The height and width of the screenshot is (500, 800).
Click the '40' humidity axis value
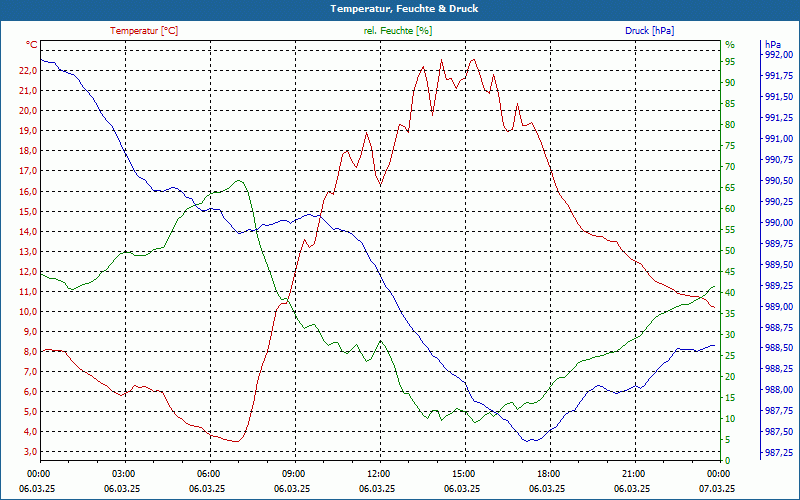tap(730, 293)
